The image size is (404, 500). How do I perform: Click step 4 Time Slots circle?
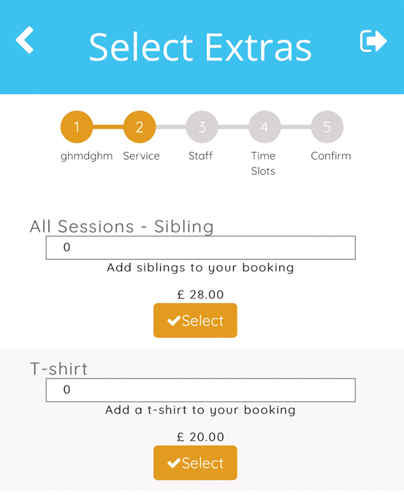265,127
